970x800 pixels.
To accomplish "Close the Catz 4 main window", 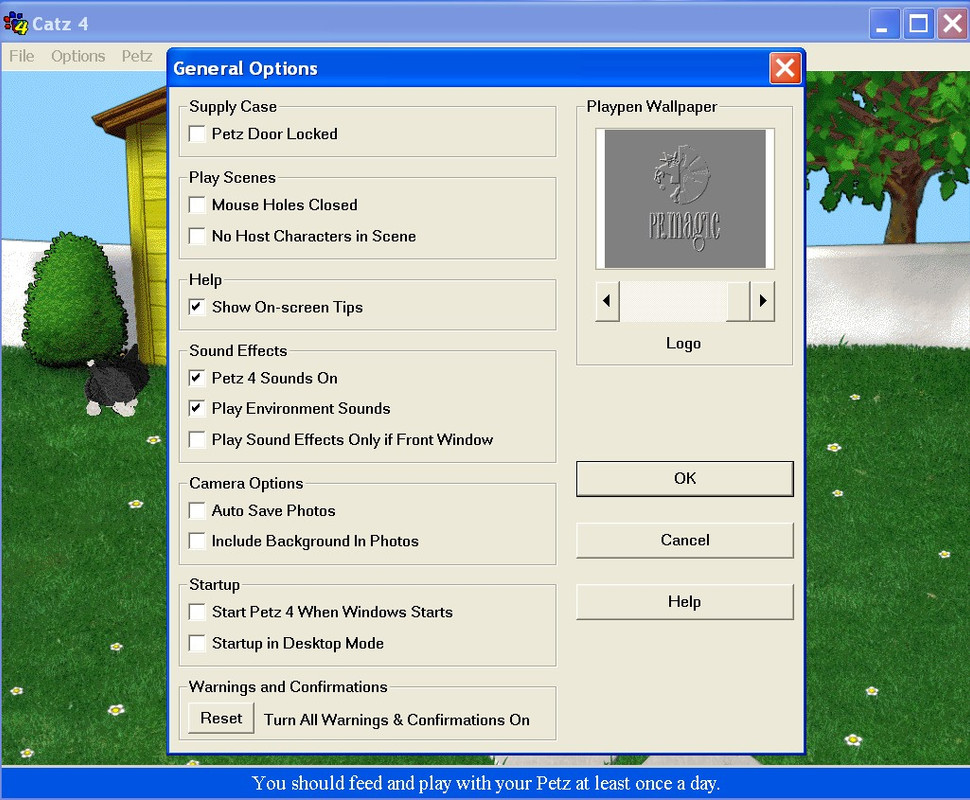I will [x=953, y=24].
